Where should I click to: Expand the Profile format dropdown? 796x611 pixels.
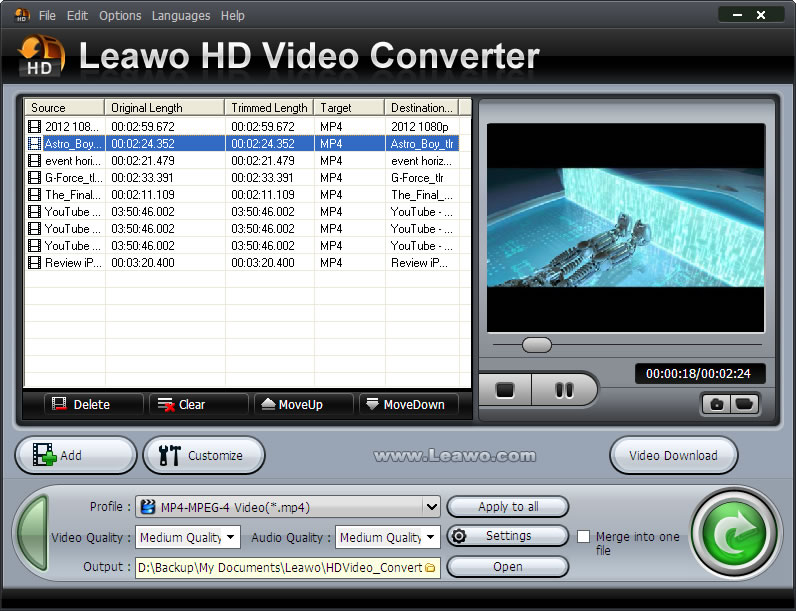tap(431, 506)
